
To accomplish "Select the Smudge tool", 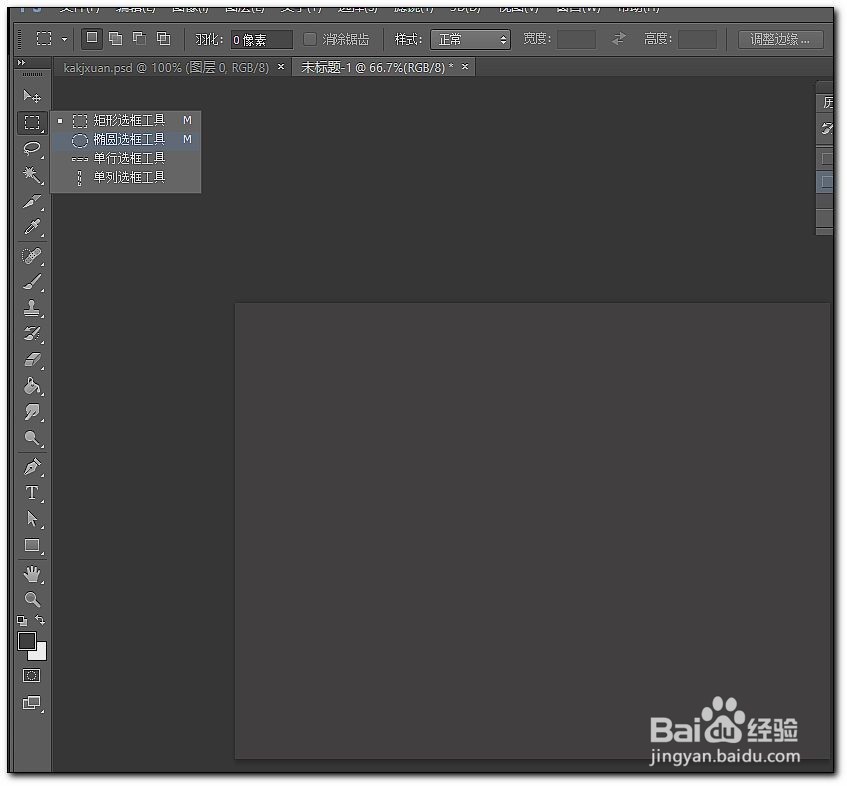I will [32, 412].
